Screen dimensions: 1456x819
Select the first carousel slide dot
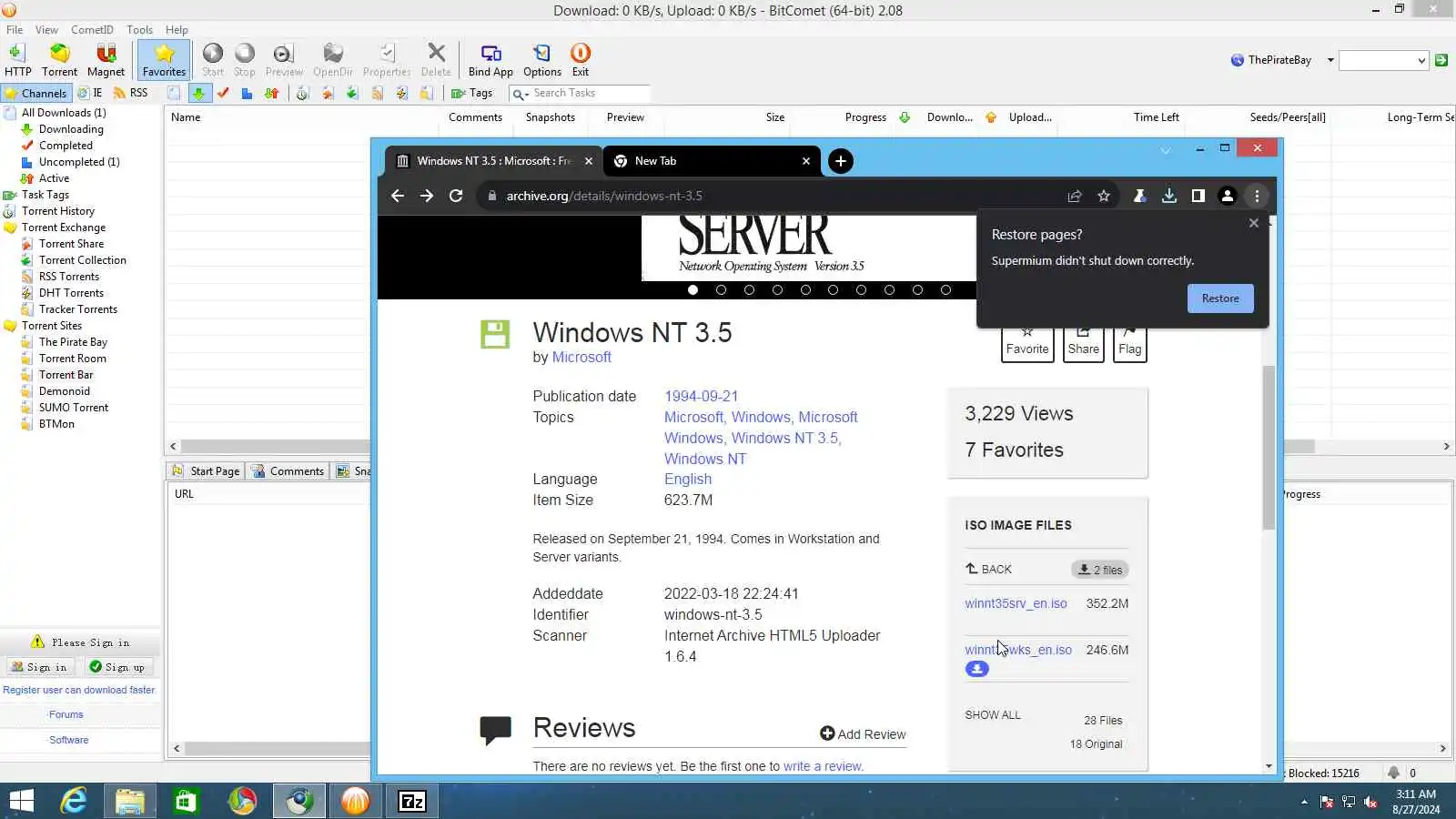(693, 290)
